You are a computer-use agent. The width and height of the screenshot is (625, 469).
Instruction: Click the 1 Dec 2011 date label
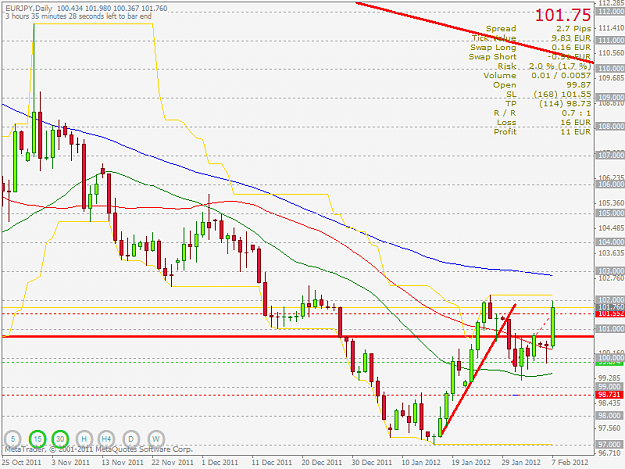[x=220, y=462]
